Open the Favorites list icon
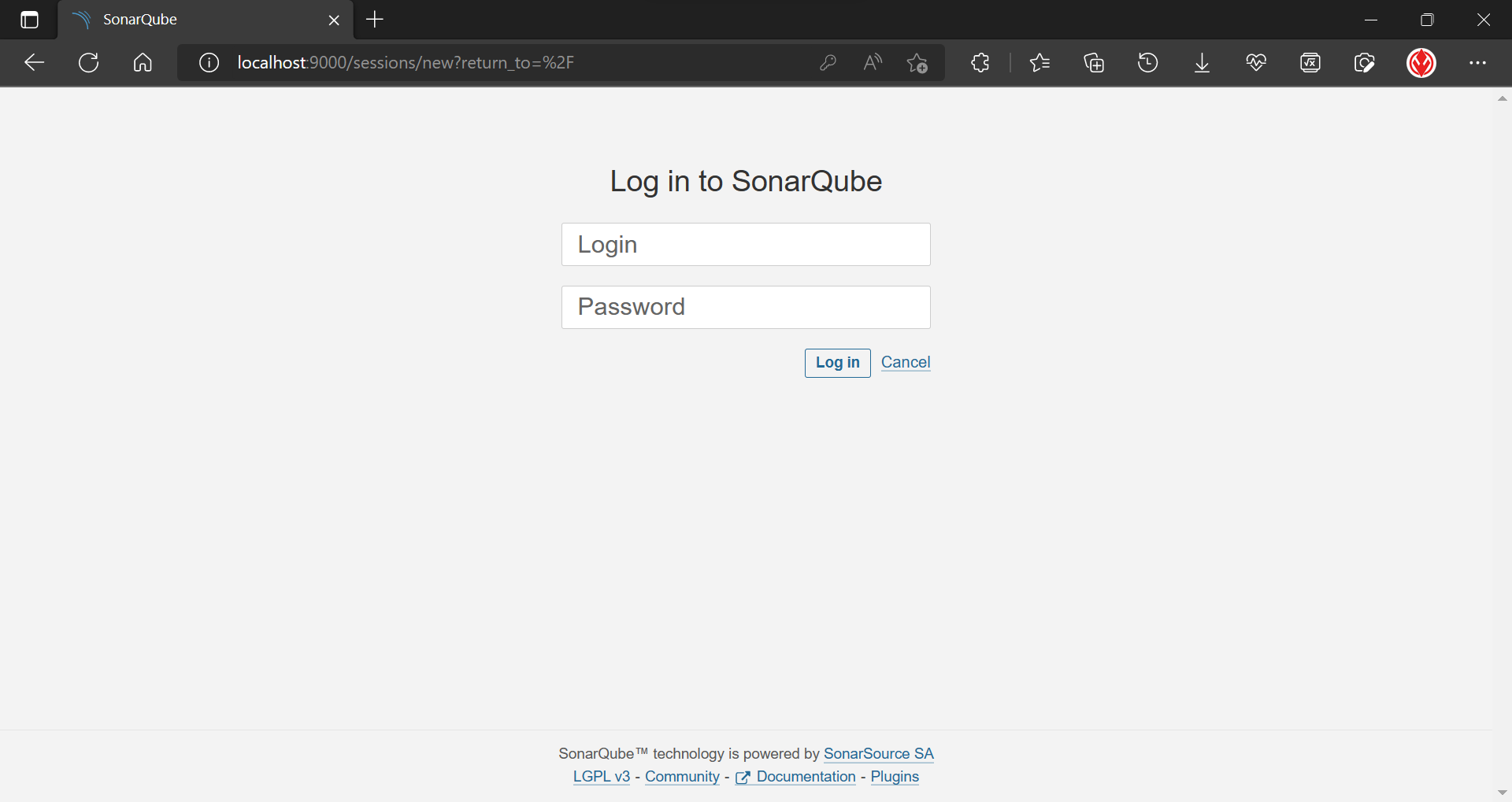Image resolution: width=1512 pixels, height=802 pixels. 1039,63
